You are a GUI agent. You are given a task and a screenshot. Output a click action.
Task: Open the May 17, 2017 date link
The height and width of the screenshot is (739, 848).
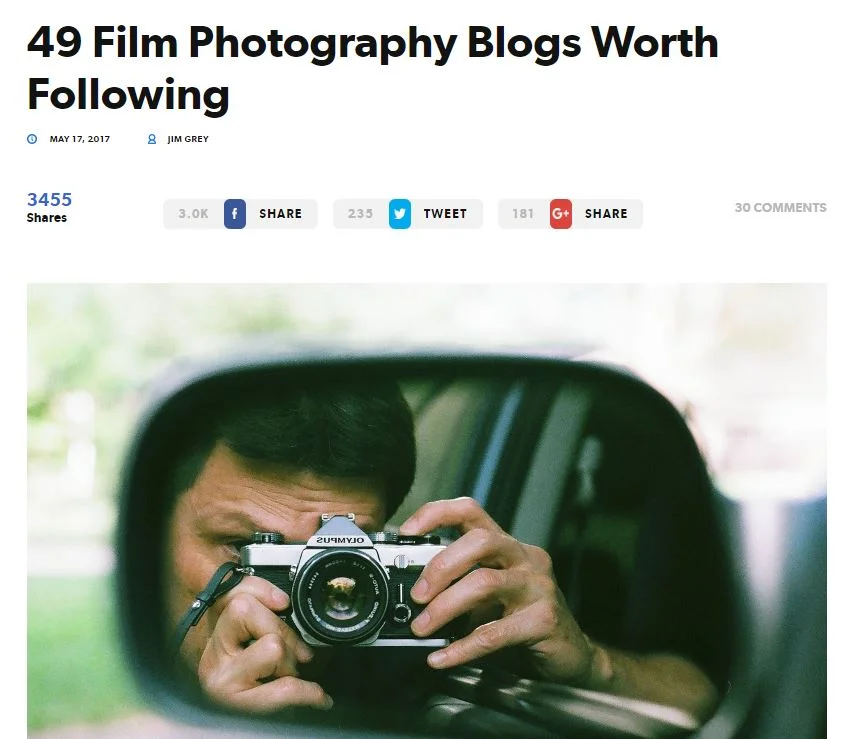[x=80, y=139]
